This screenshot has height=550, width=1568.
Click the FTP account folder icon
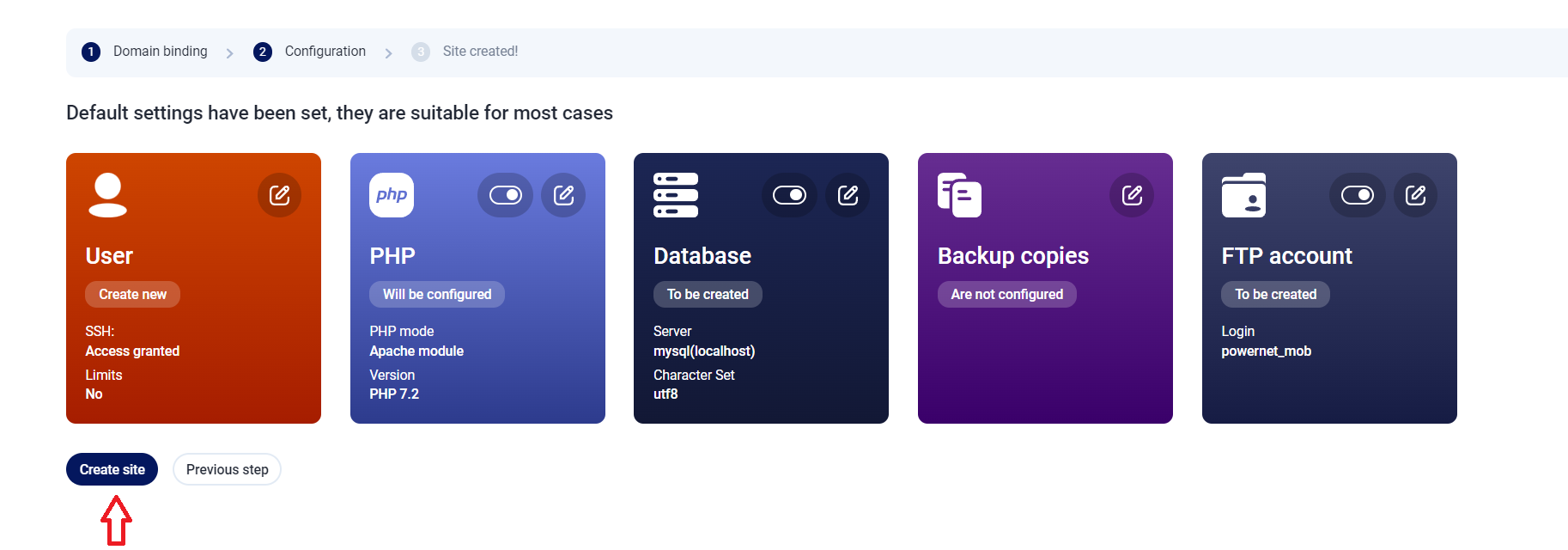[1243, 195]
